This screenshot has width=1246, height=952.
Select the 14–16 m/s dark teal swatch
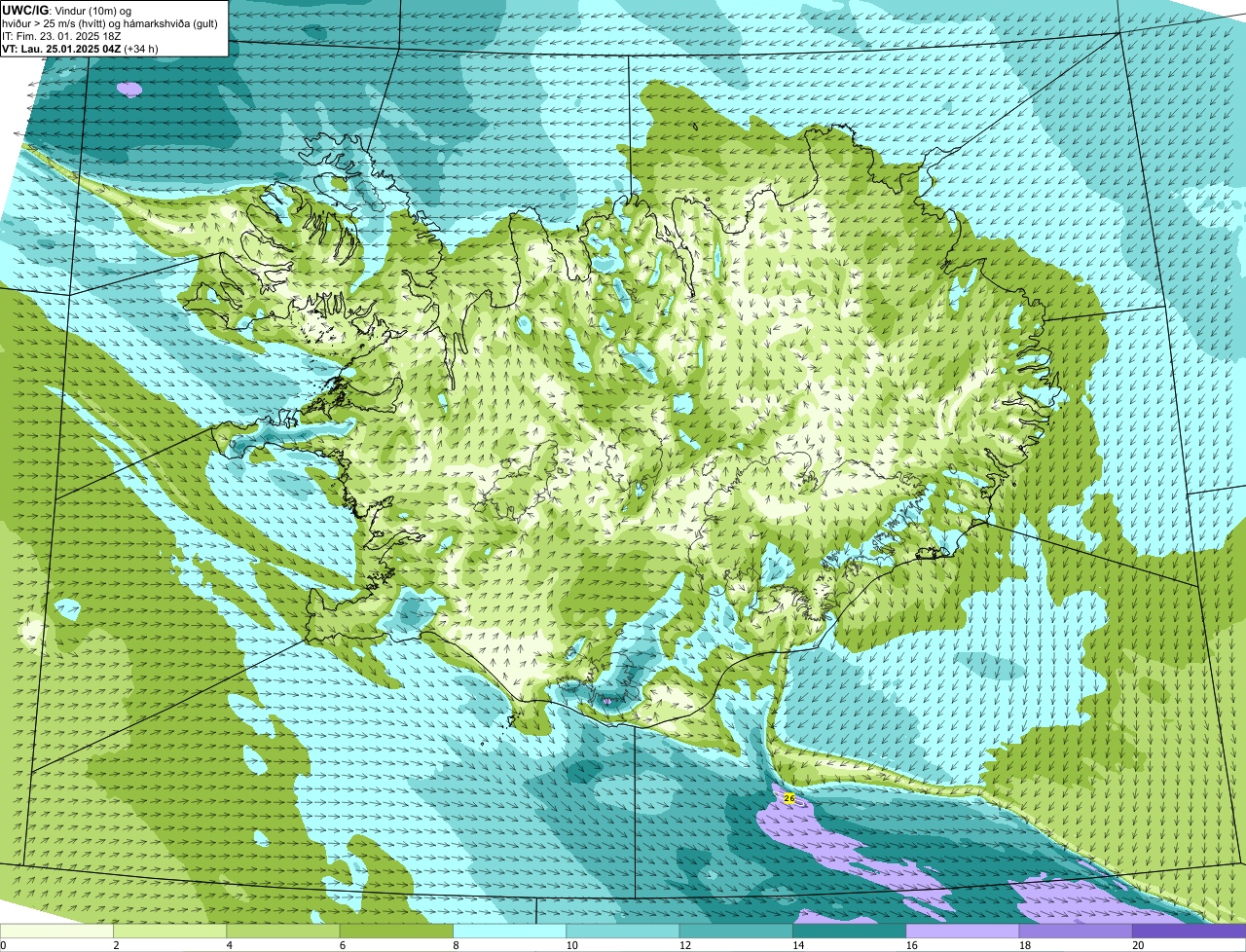pyautogui.click(x=849, y=931)
